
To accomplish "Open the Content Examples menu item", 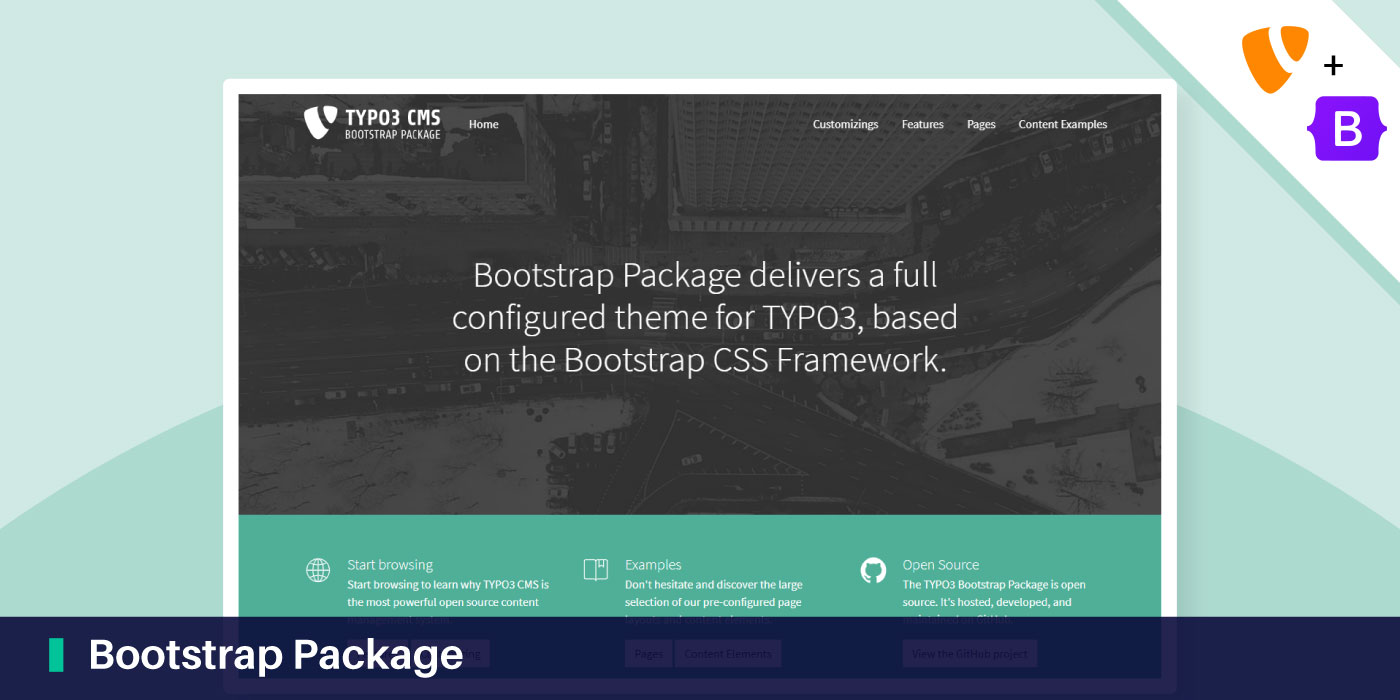I will 1062,124.
